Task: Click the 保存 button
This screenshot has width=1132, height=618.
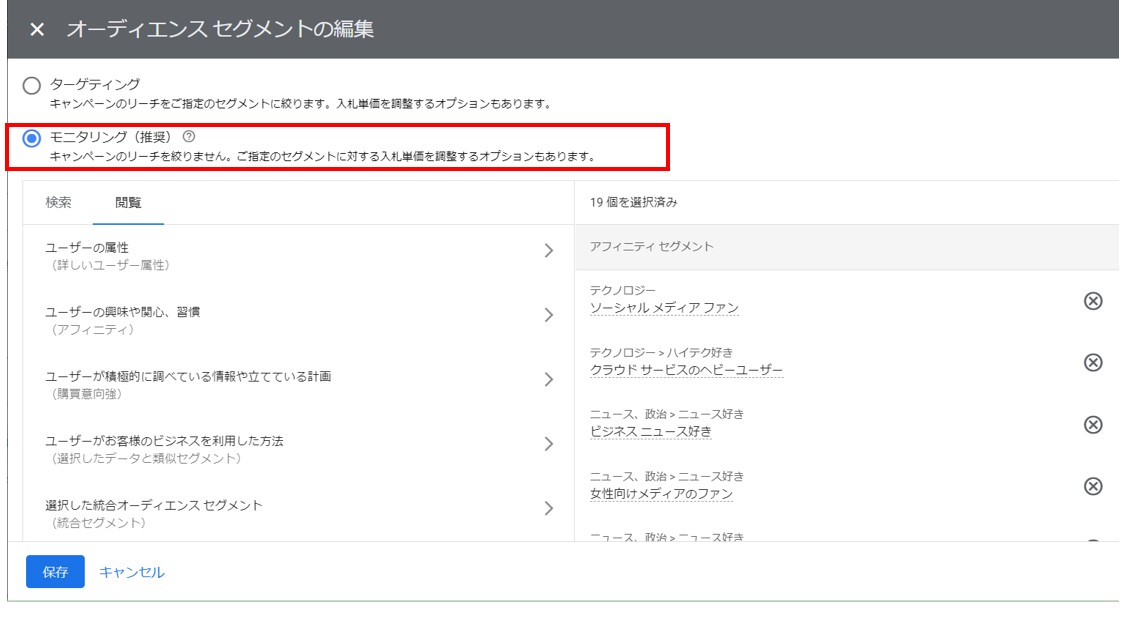Action: (55, 572)
